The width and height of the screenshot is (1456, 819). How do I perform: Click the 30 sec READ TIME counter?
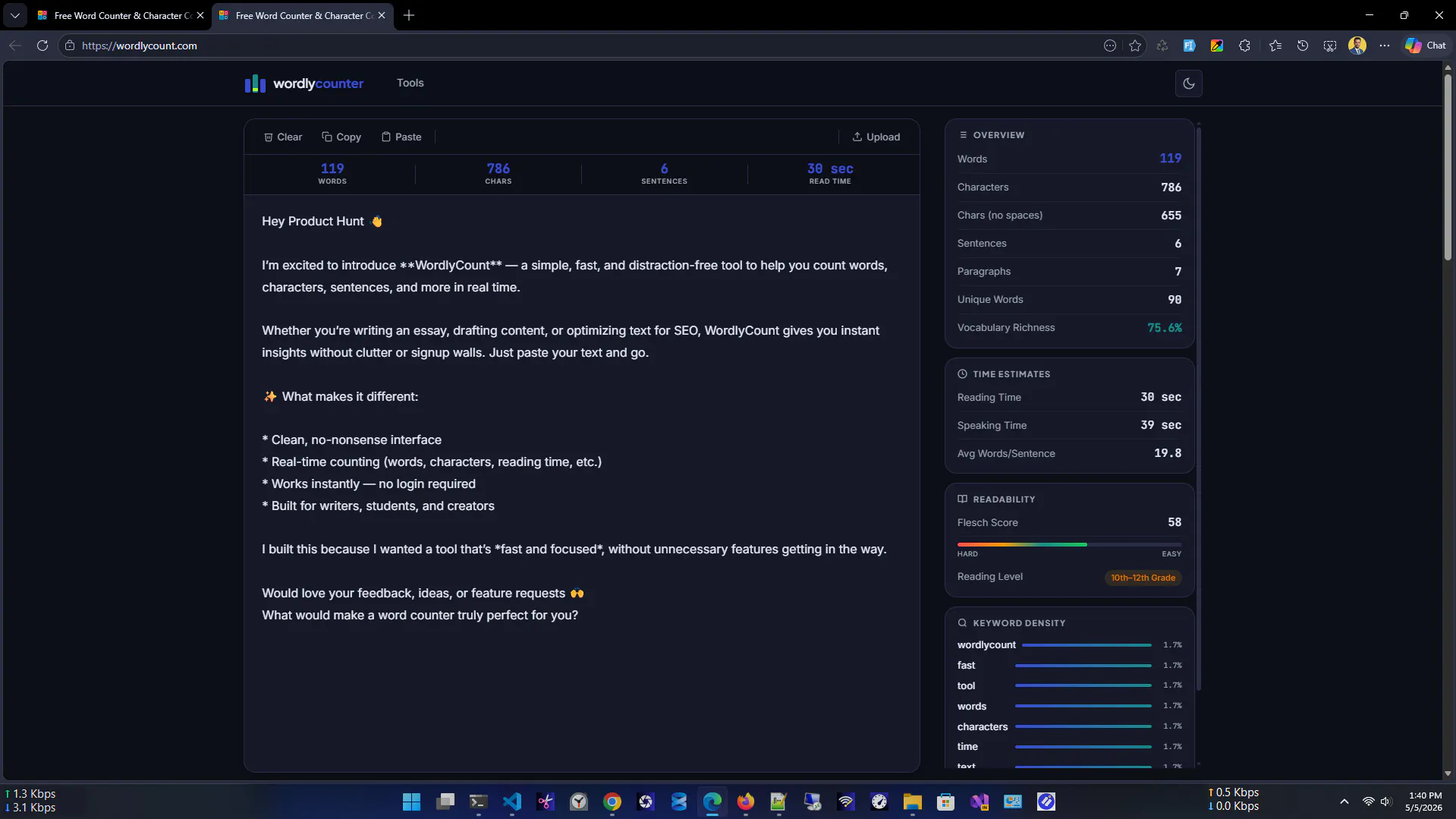click(x=830, y=174)
